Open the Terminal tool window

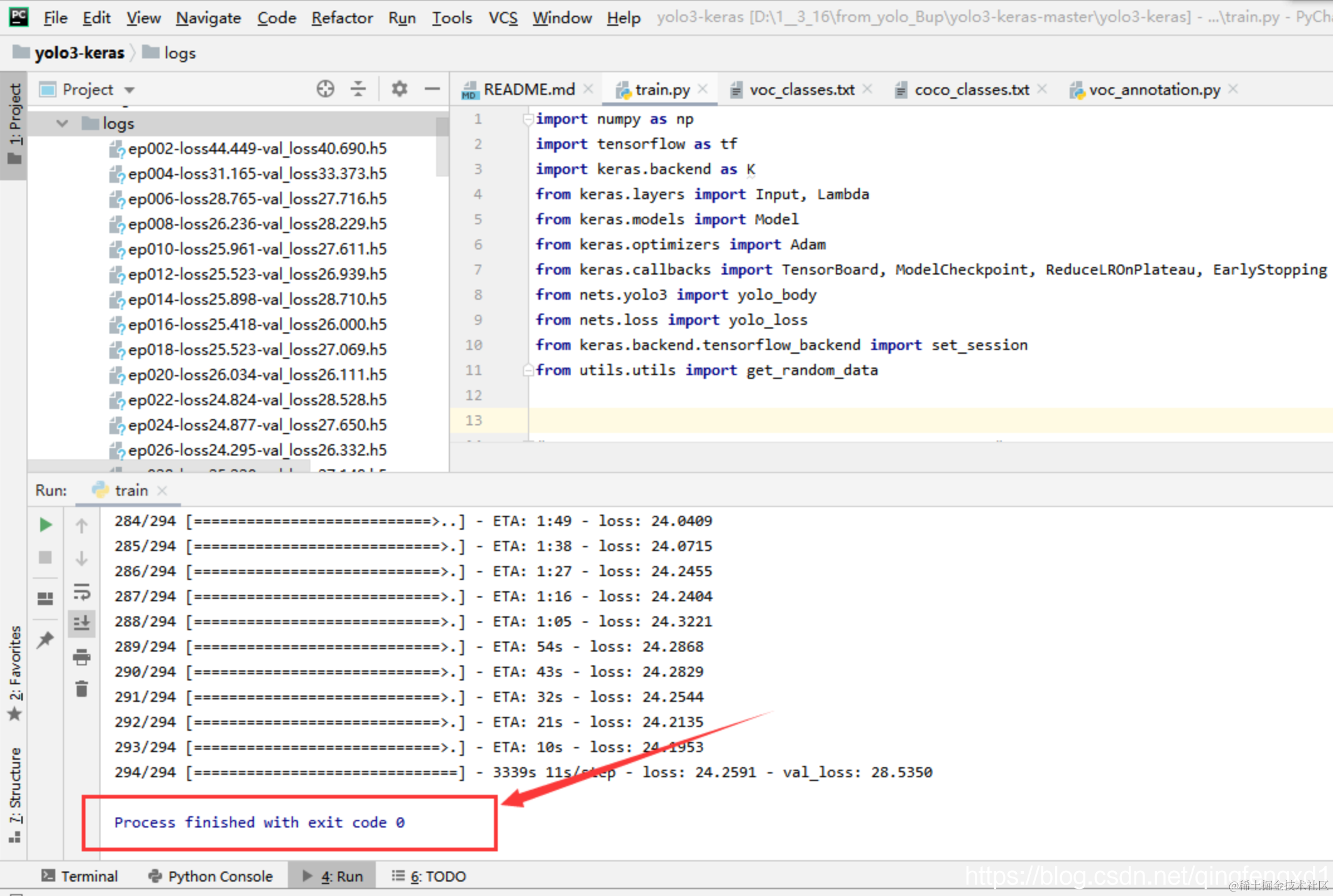[x=80, y=876]
